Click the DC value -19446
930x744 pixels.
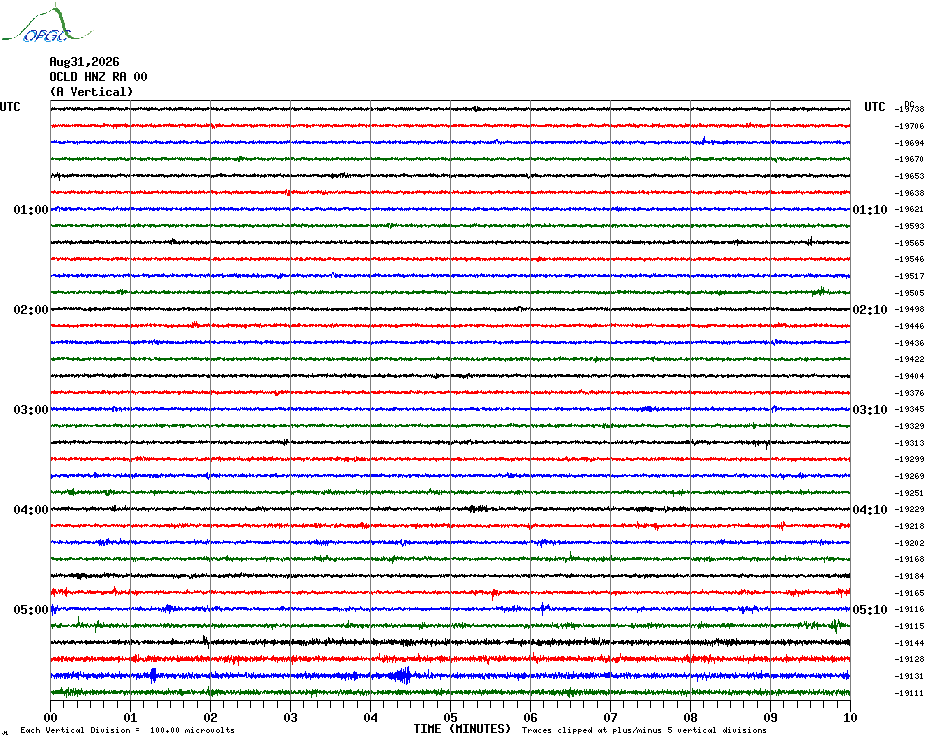click(x=909, y=326)
